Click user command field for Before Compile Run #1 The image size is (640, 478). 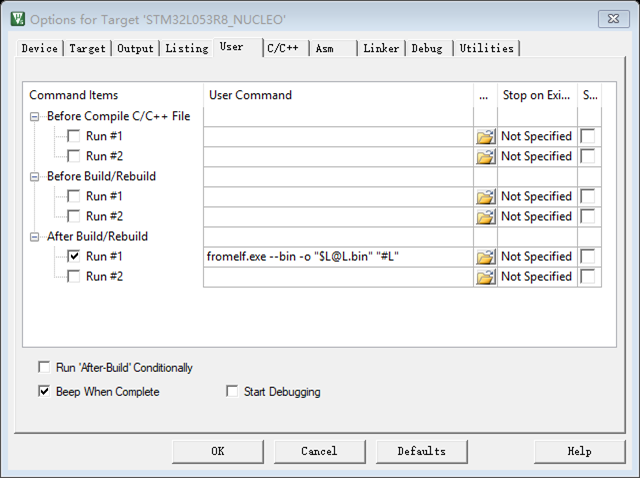pyautogui.click(x=338, y=136)
